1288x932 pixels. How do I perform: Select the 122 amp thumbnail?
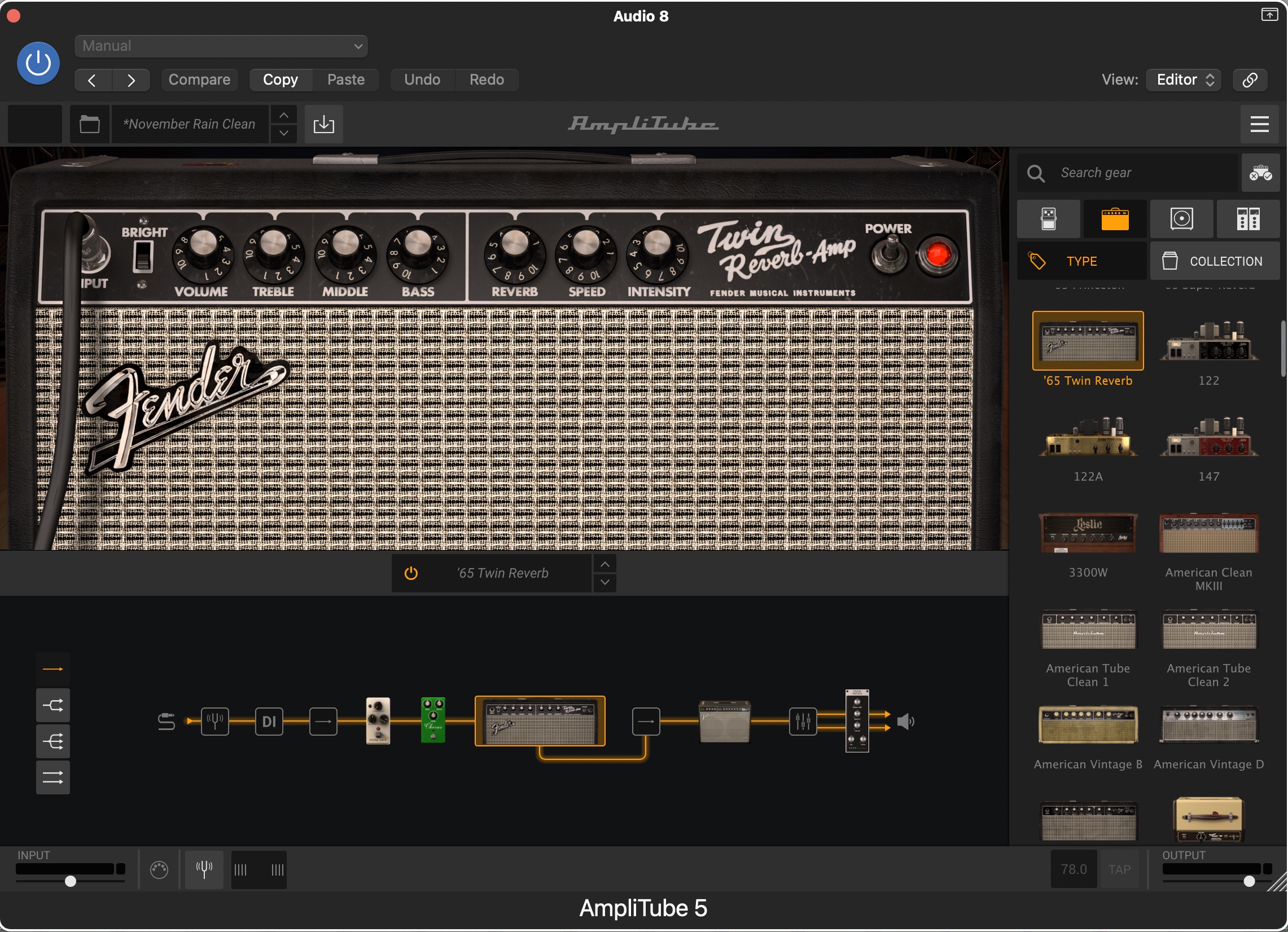[1208, 341]
